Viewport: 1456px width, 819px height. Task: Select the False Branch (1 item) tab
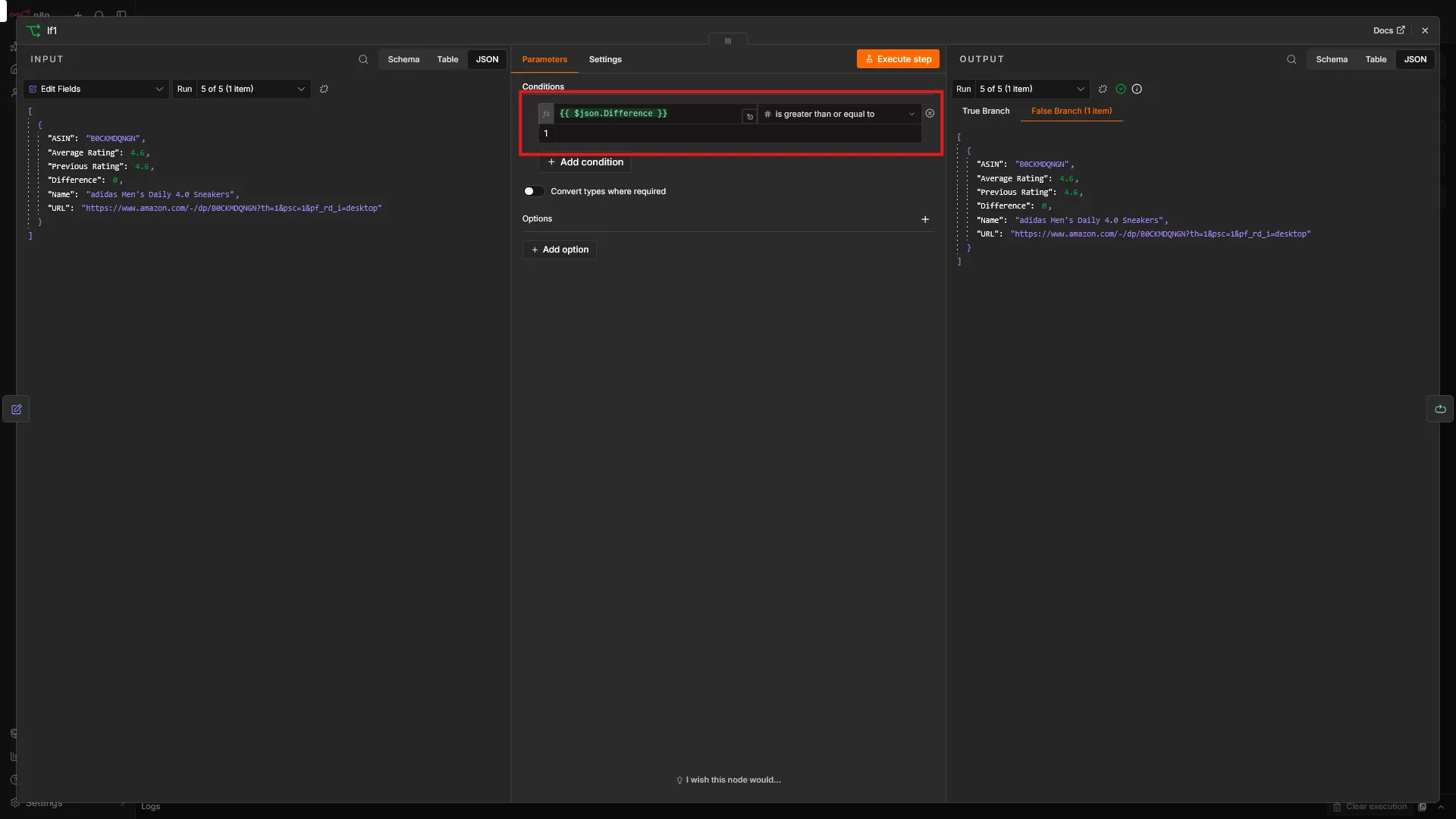[x=1072, y=111]
